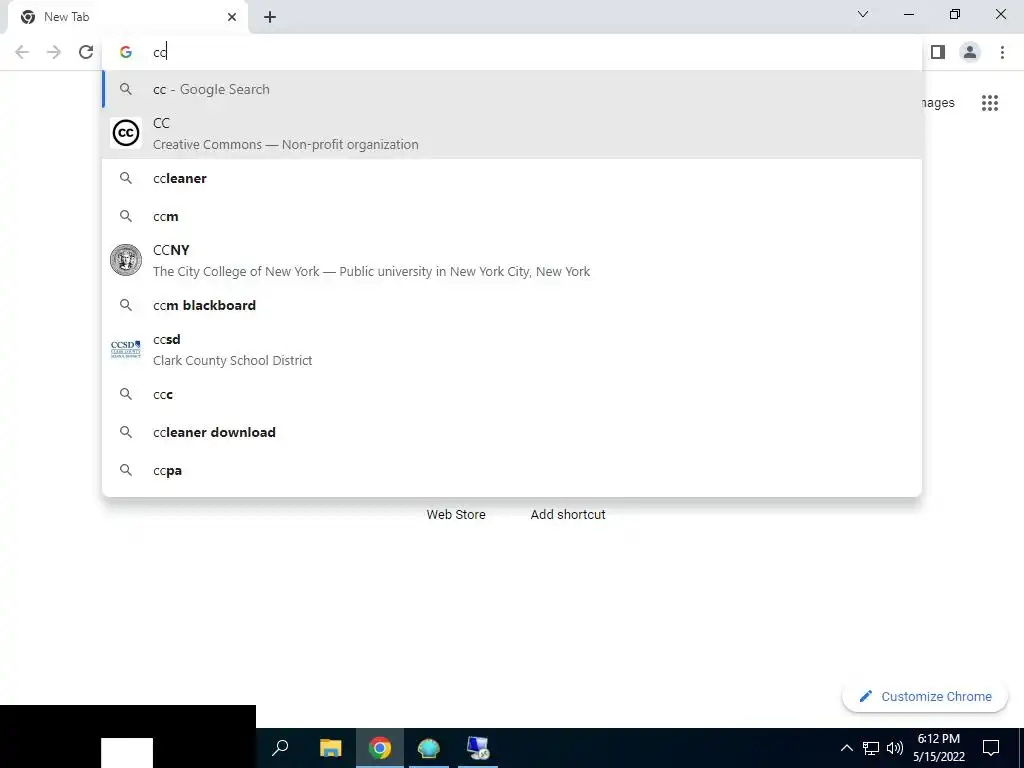The image size is (1024, 768).
Task: Select the 'cc - Google Search' suggestion
Action: [512, 89]
